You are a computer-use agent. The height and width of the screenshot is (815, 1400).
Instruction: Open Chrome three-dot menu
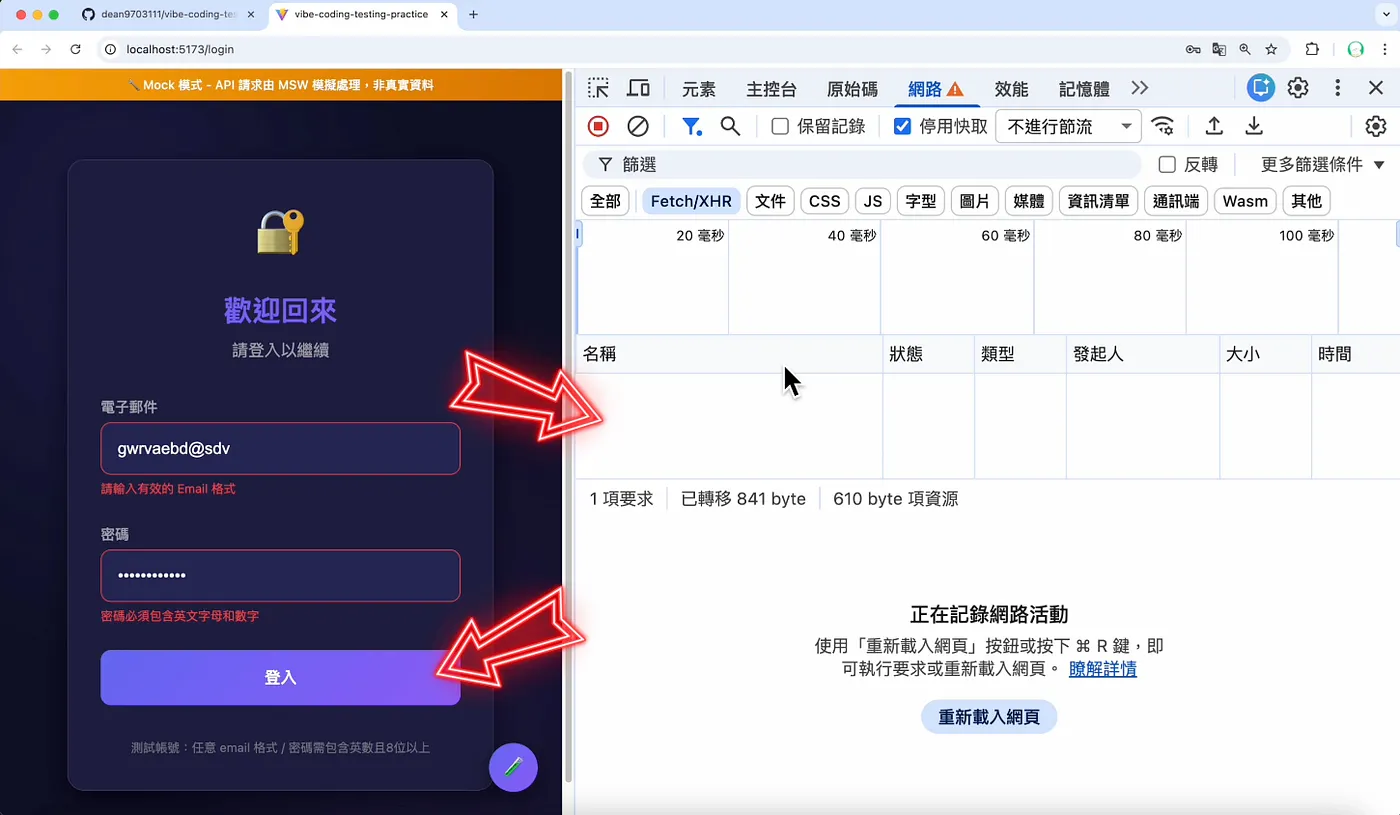[x=1386, y=48]
